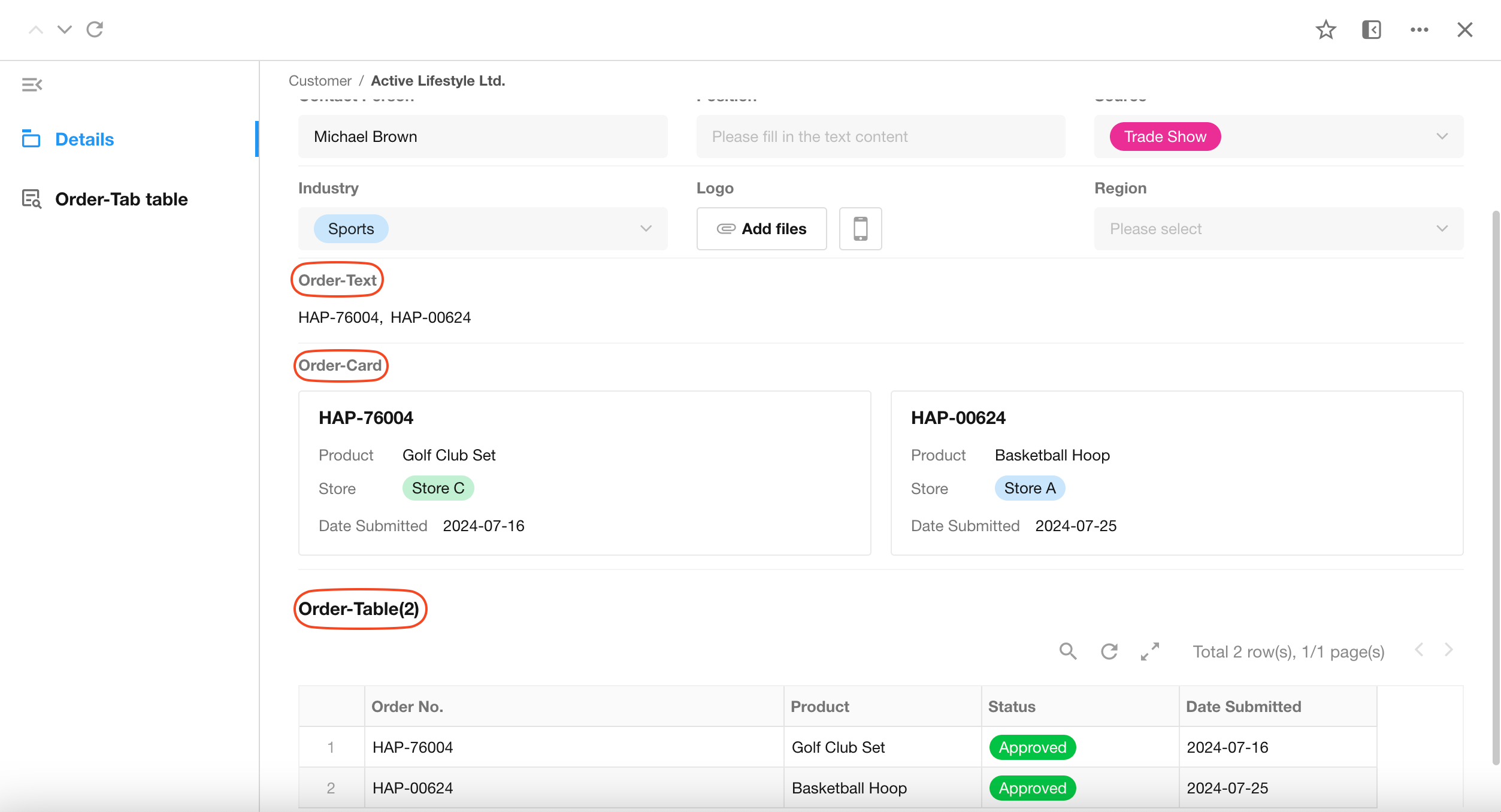Viewport: 1501px width, 812px height.
Task: Click the Add files button
Action: click(x=761, y=229)
